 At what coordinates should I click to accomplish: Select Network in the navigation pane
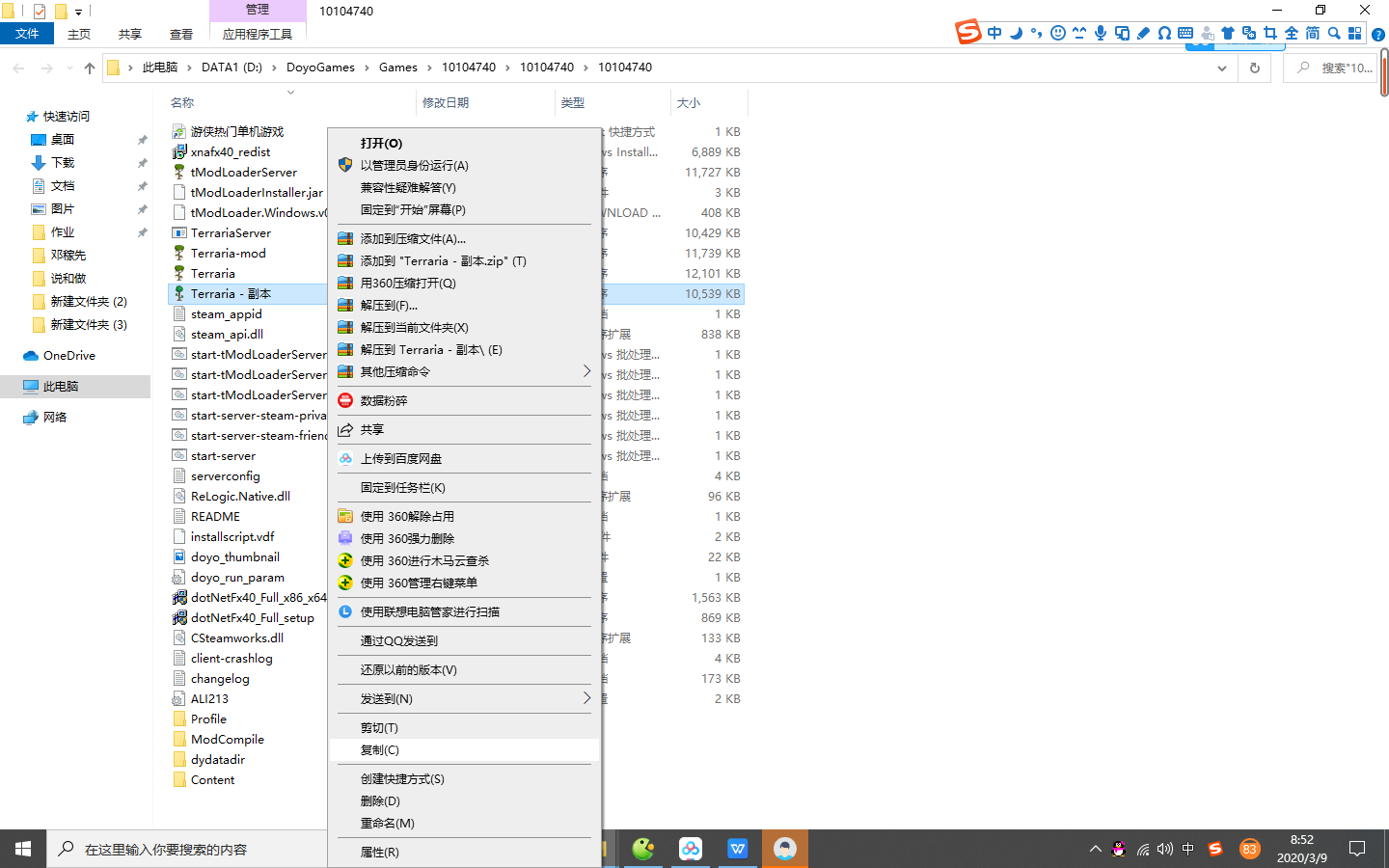[55, 418]
